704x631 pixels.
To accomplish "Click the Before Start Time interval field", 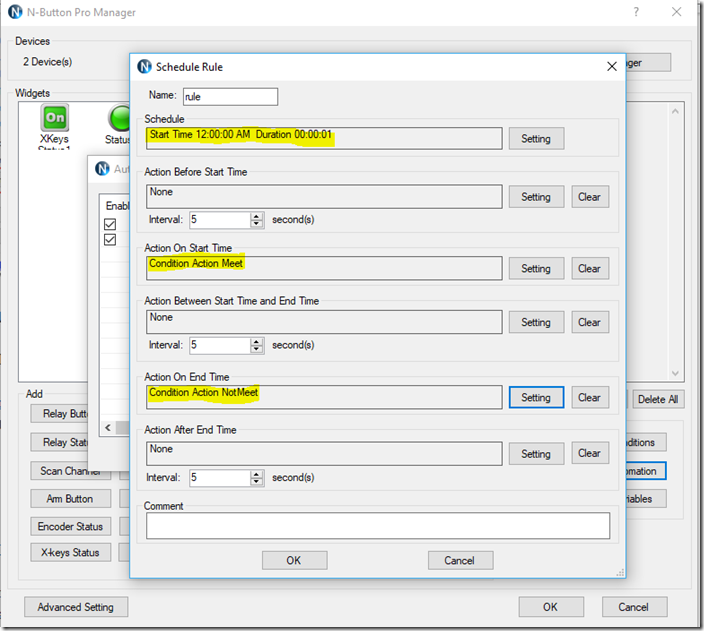I will [220, 220].
